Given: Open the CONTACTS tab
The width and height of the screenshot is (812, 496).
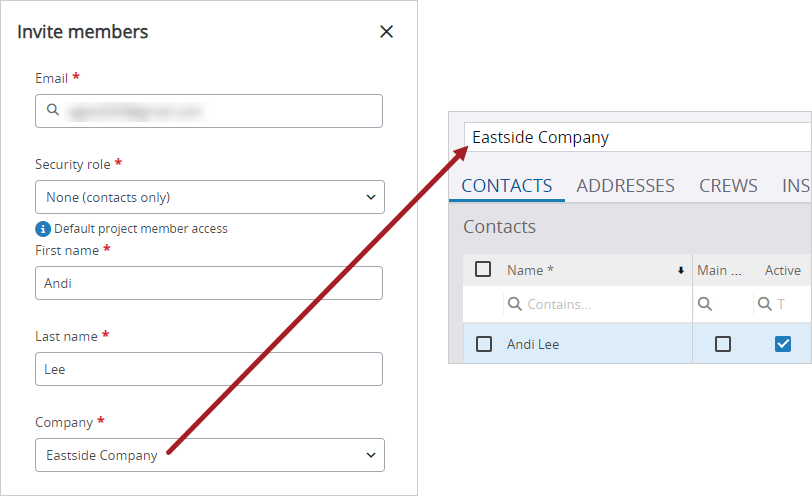Looking at the screenshot, I should (506, 186).
